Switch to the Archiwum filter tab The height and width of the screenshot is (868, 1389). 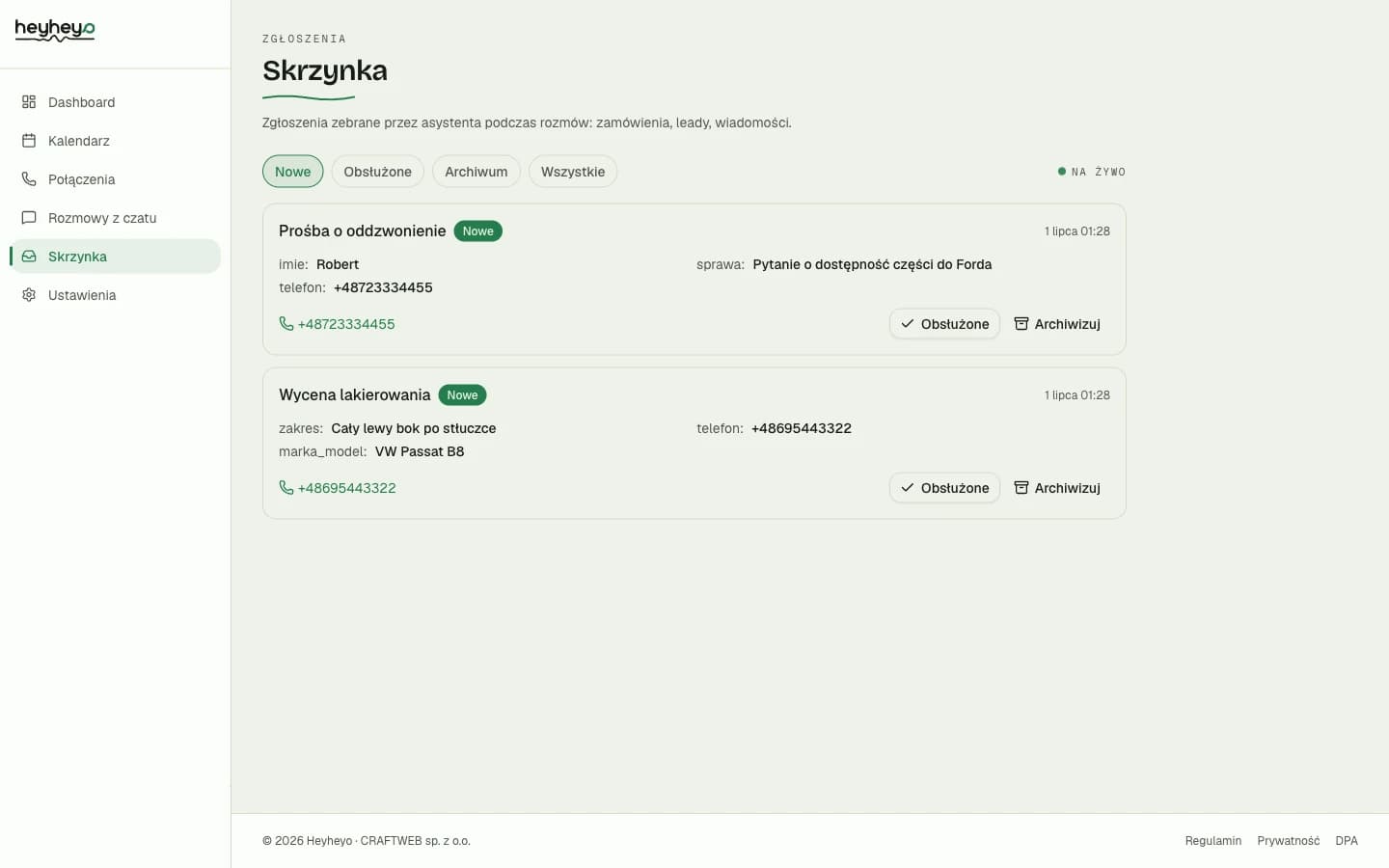pyautogui.click(x=477, y=172)
